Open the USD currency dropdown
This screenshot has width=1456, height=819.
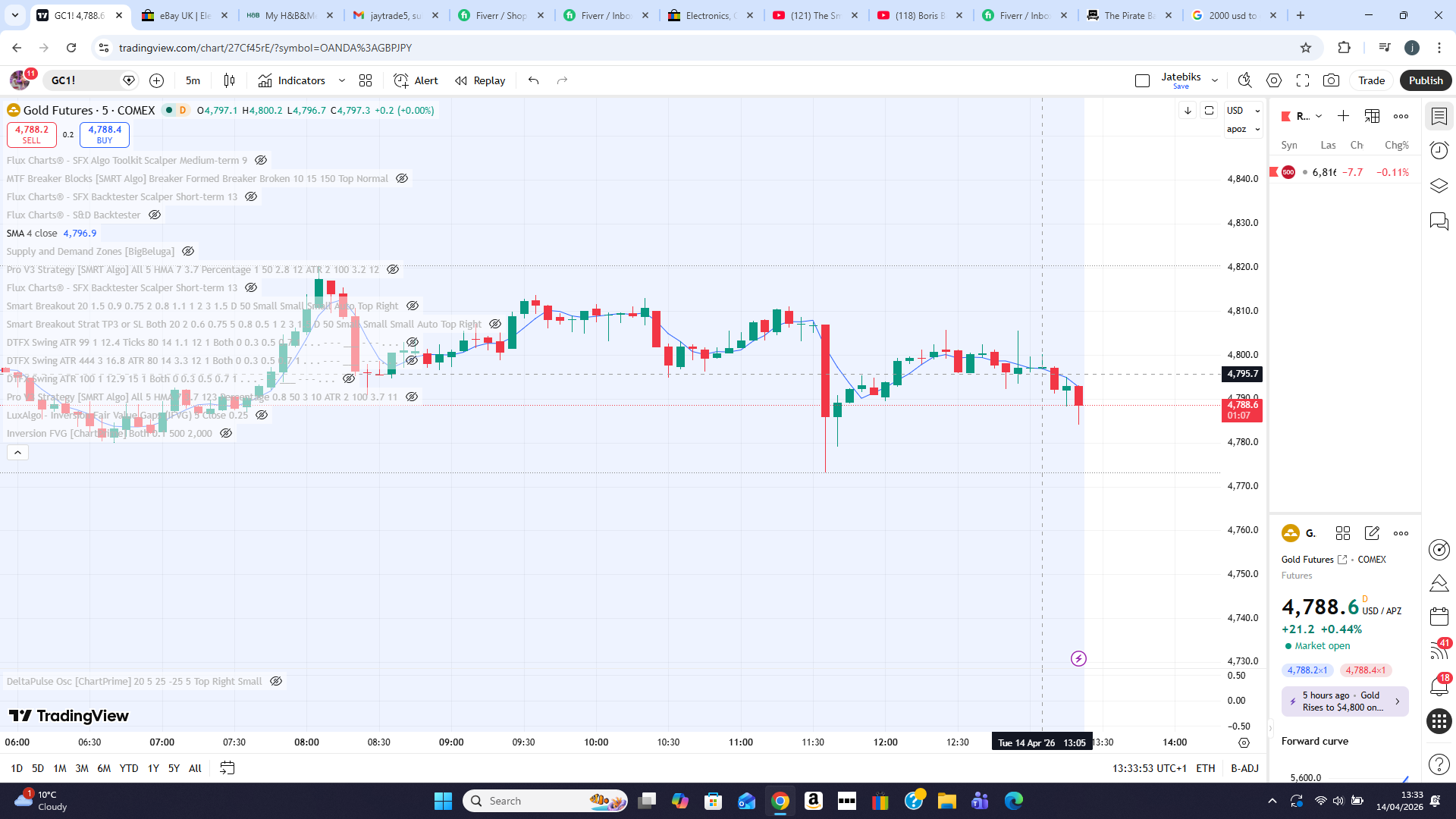[1243, 111]
